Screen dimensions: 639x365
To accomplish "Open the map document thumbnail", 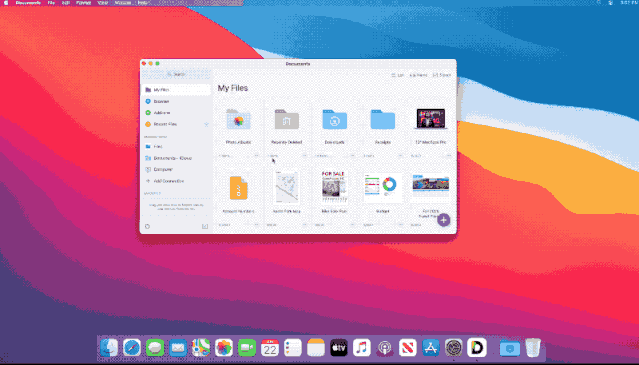I will (x=286, y=187).
